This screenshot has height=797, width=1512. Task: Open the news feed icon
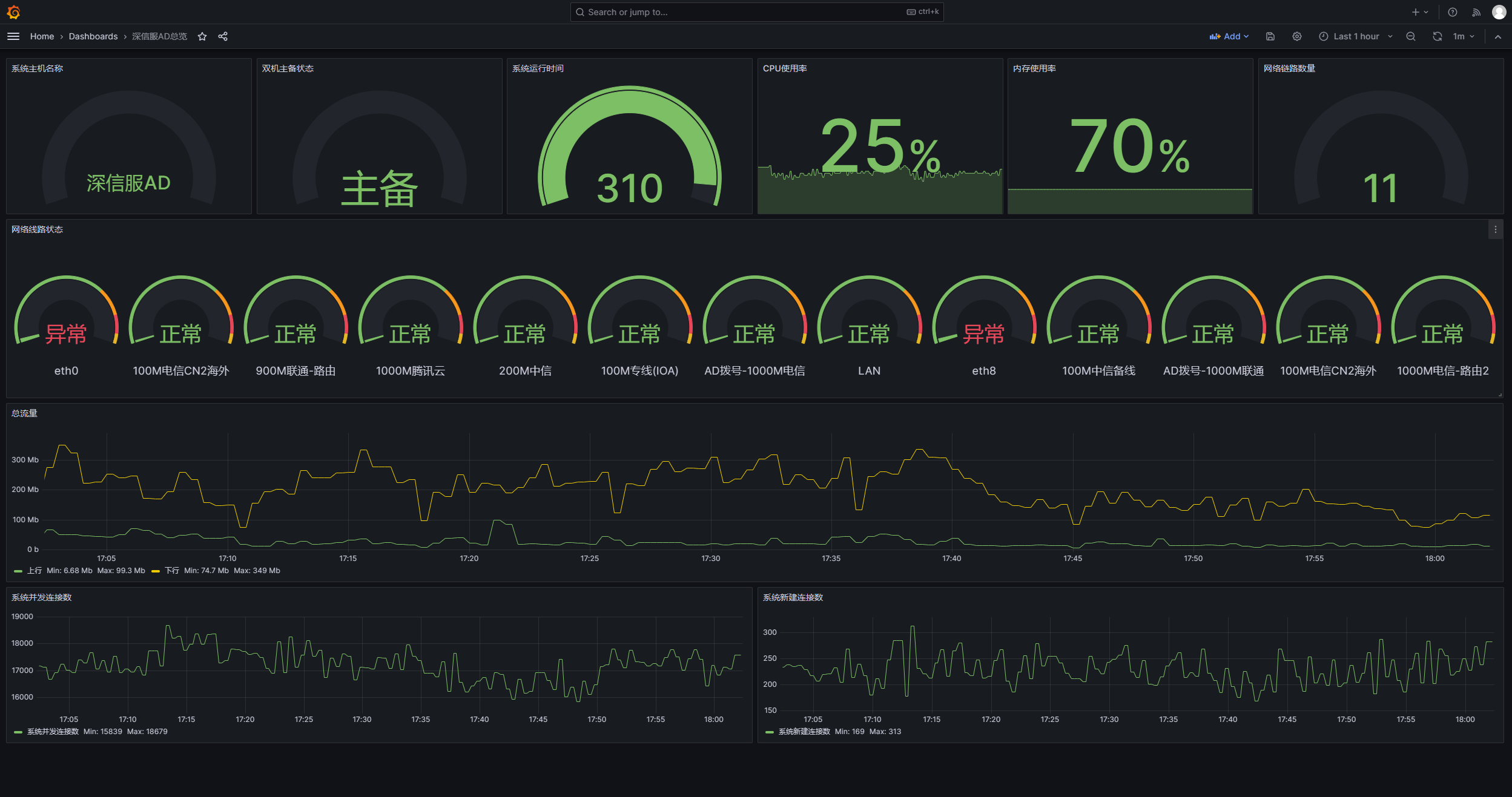pyautogui.click(x=1476, y=12)
